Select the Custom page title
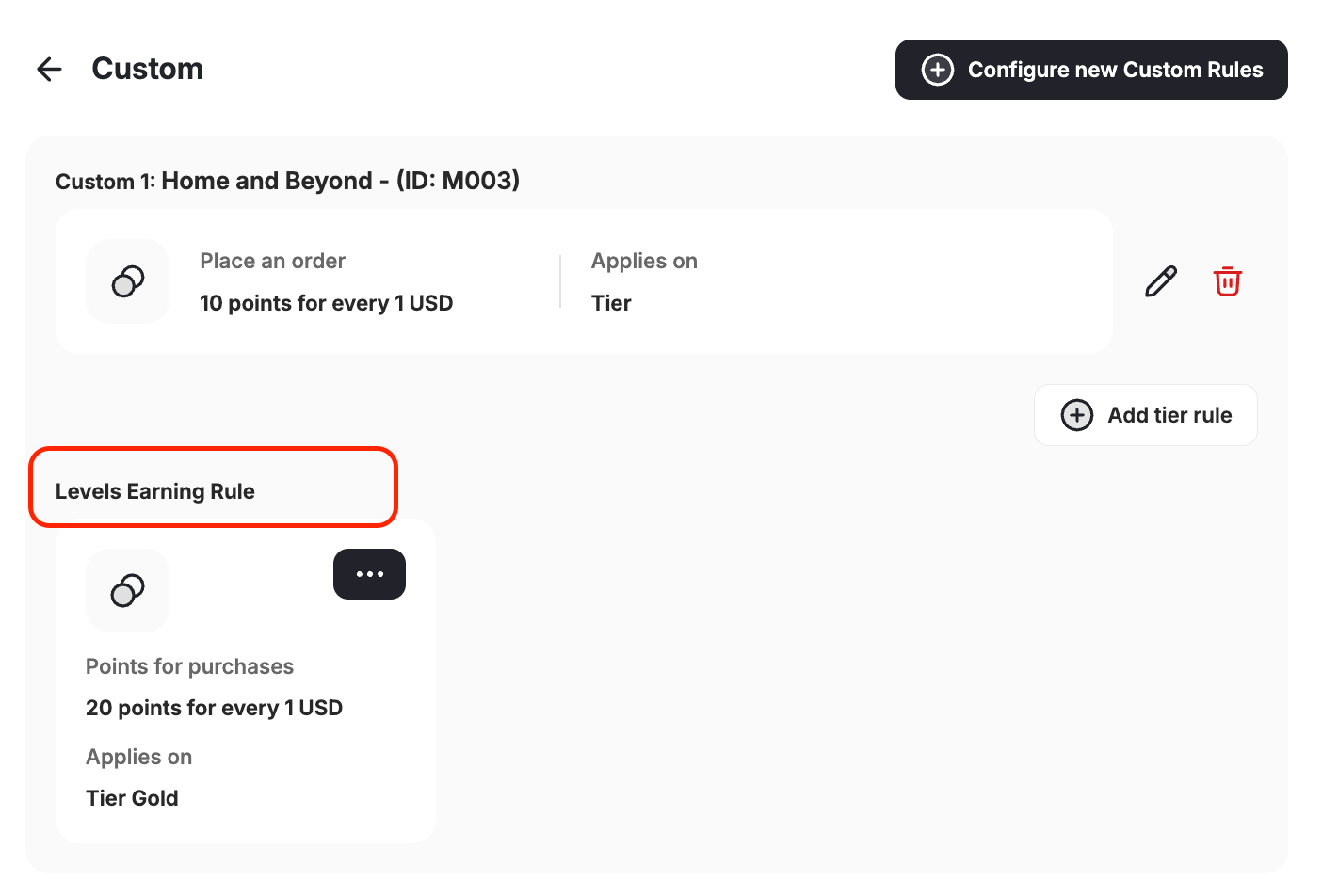1322x896 pixels. pos(147,69)
